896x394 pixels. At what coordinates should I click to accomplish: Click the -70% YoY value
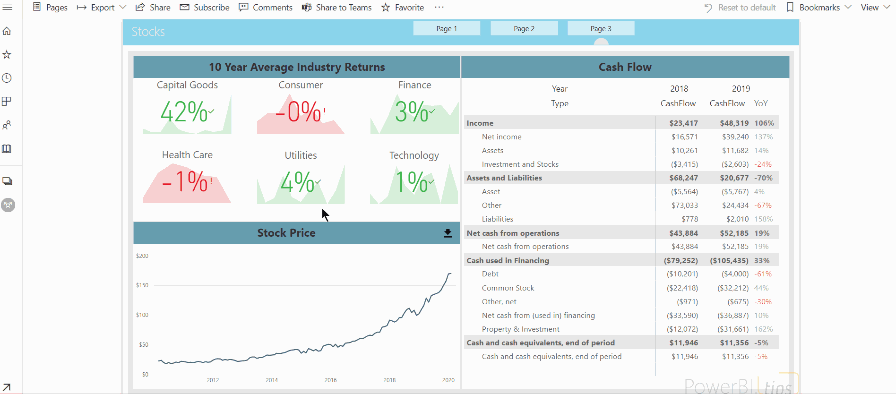point(763,178)
